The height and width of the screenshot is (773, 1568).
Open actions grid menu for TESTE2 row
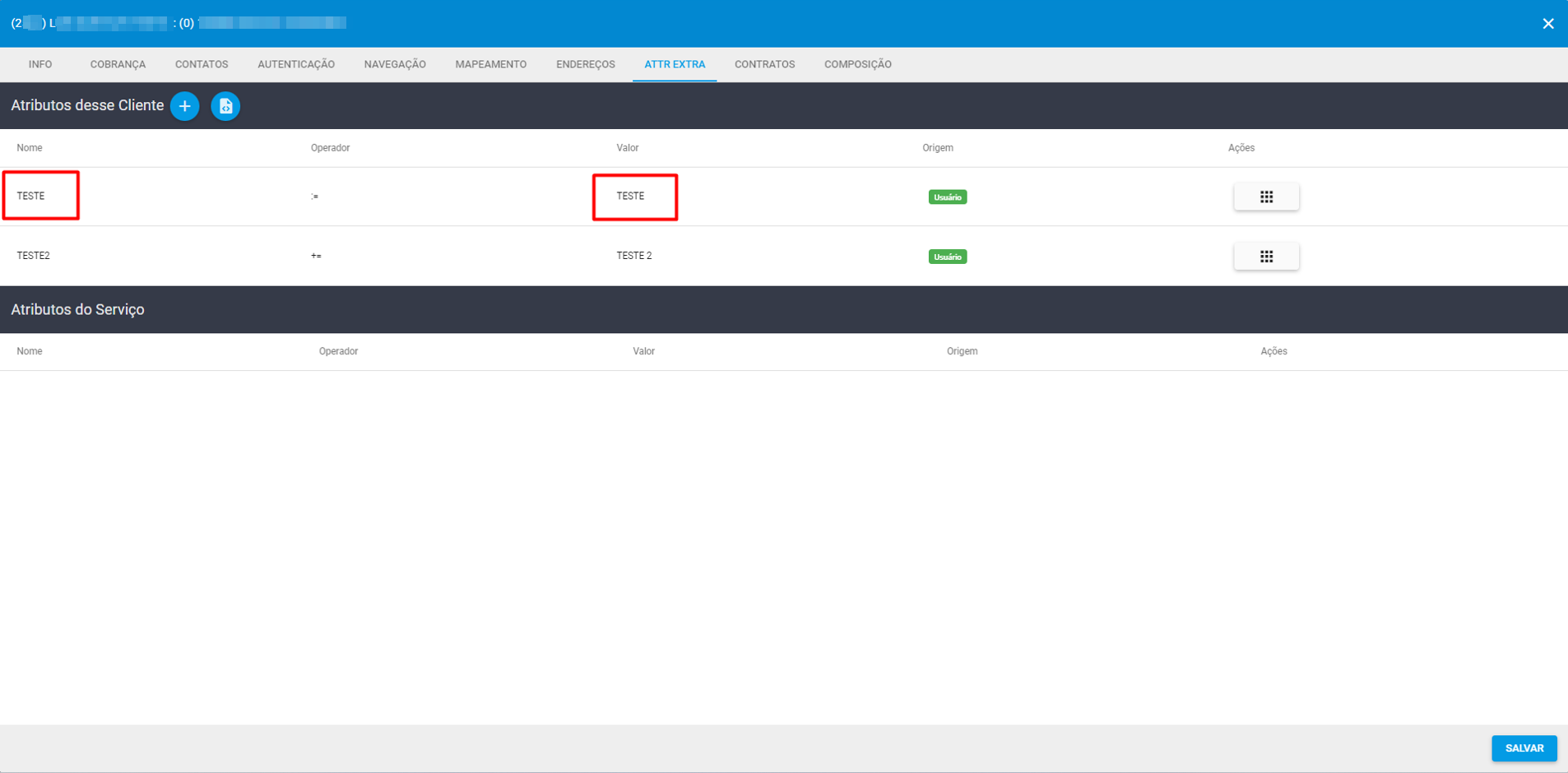pyautogui.click(x=1266, y=257)
